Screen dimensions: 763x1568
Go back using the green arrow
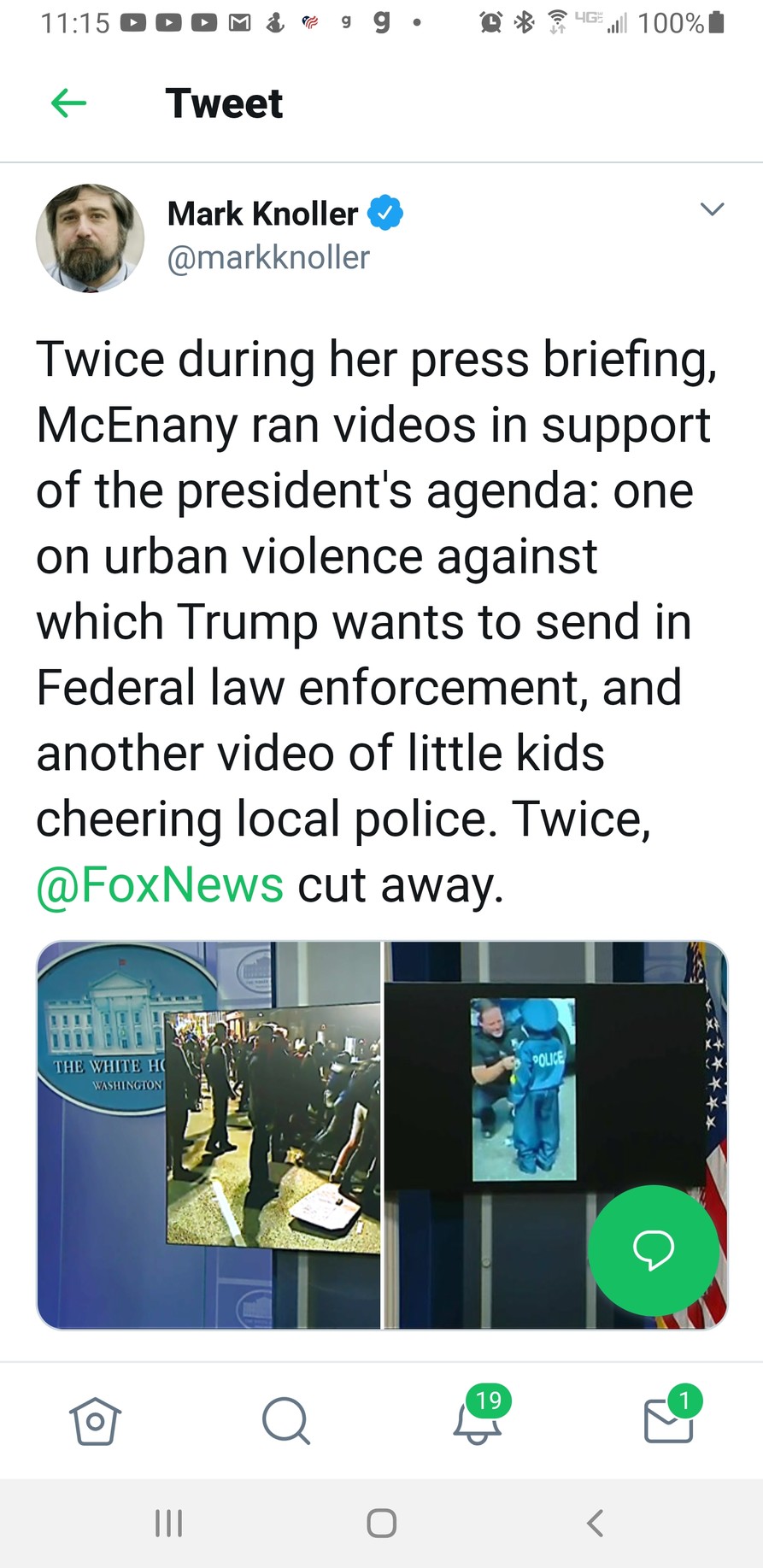point(69,103)
